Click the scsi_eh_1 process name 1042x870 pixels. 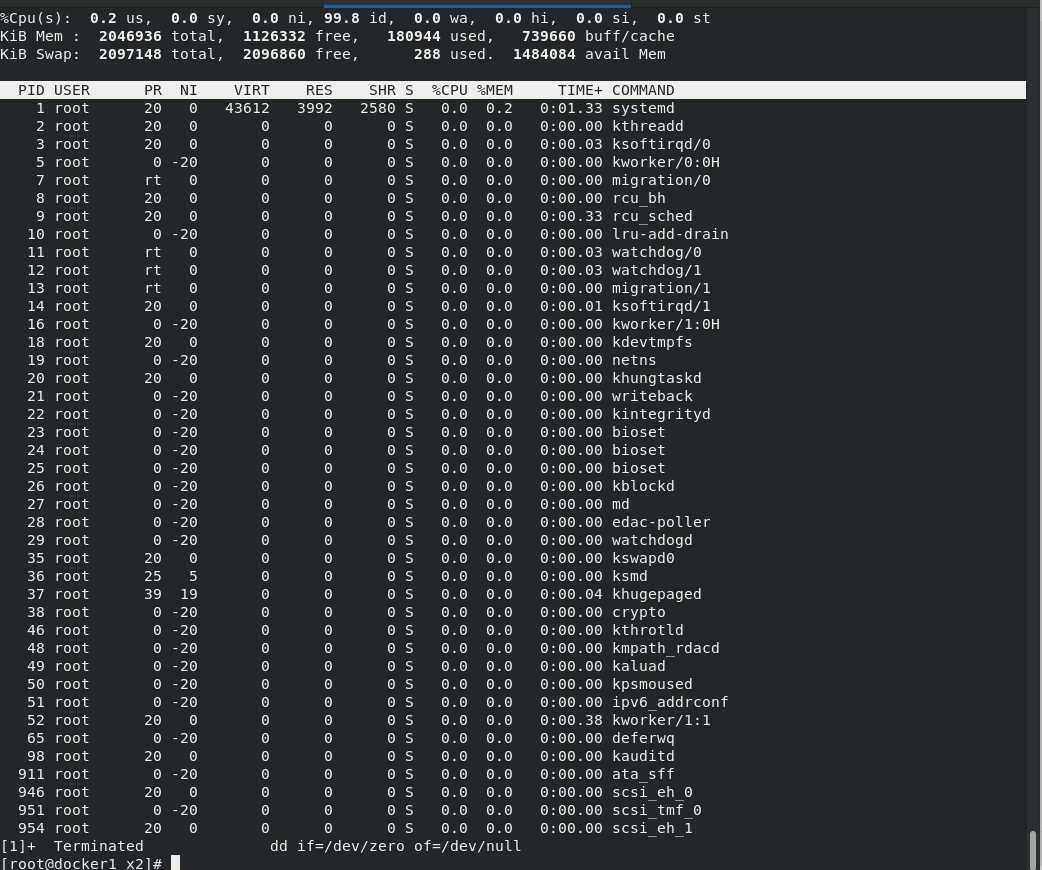pyautogui.click(x=652, y=827)
